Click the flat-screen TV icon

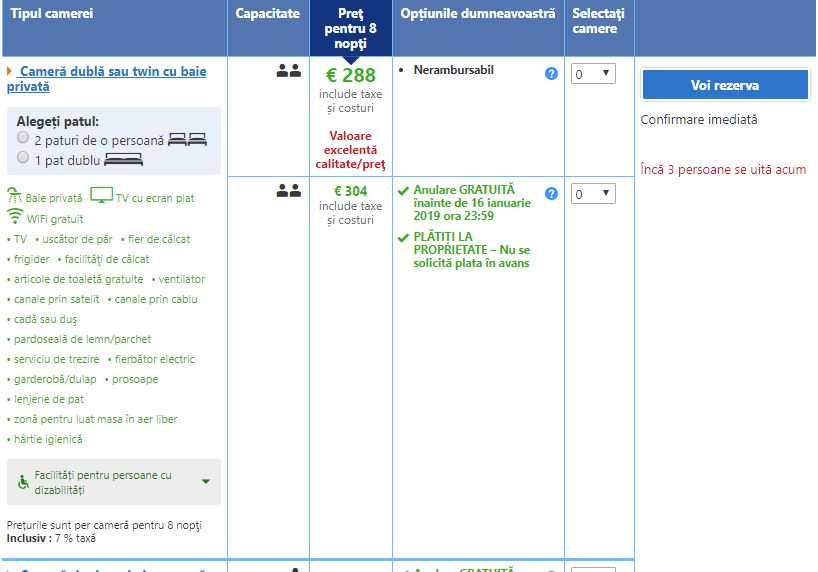click(101, 195)
